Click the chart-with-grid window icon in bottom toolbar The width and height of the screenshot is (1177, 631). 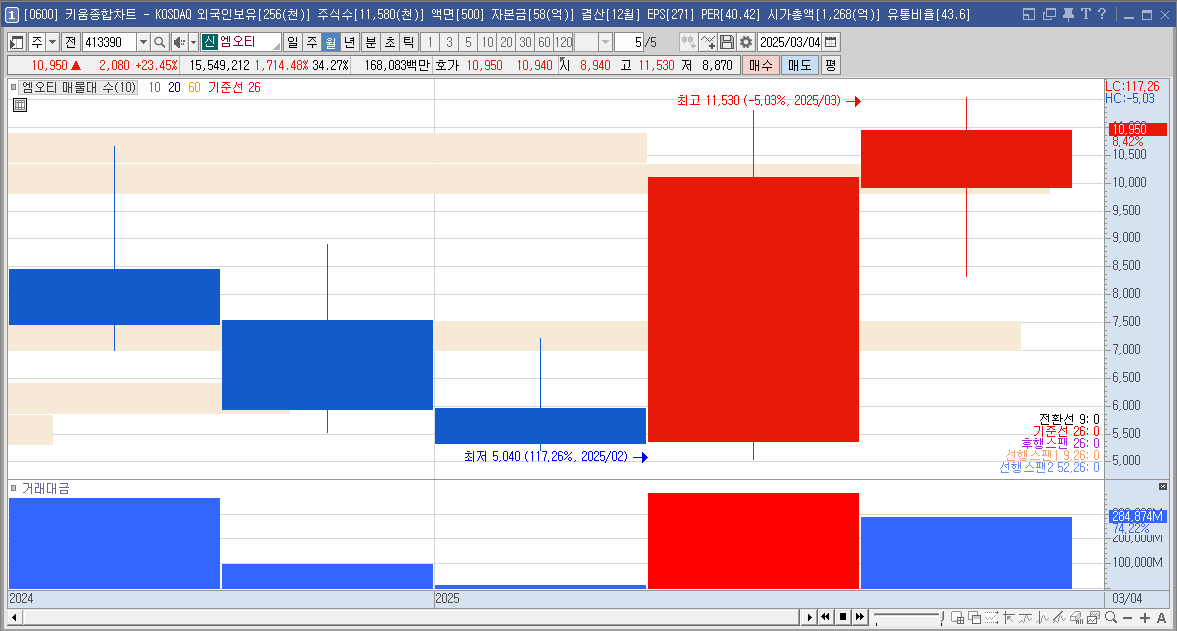click(958, 617)
